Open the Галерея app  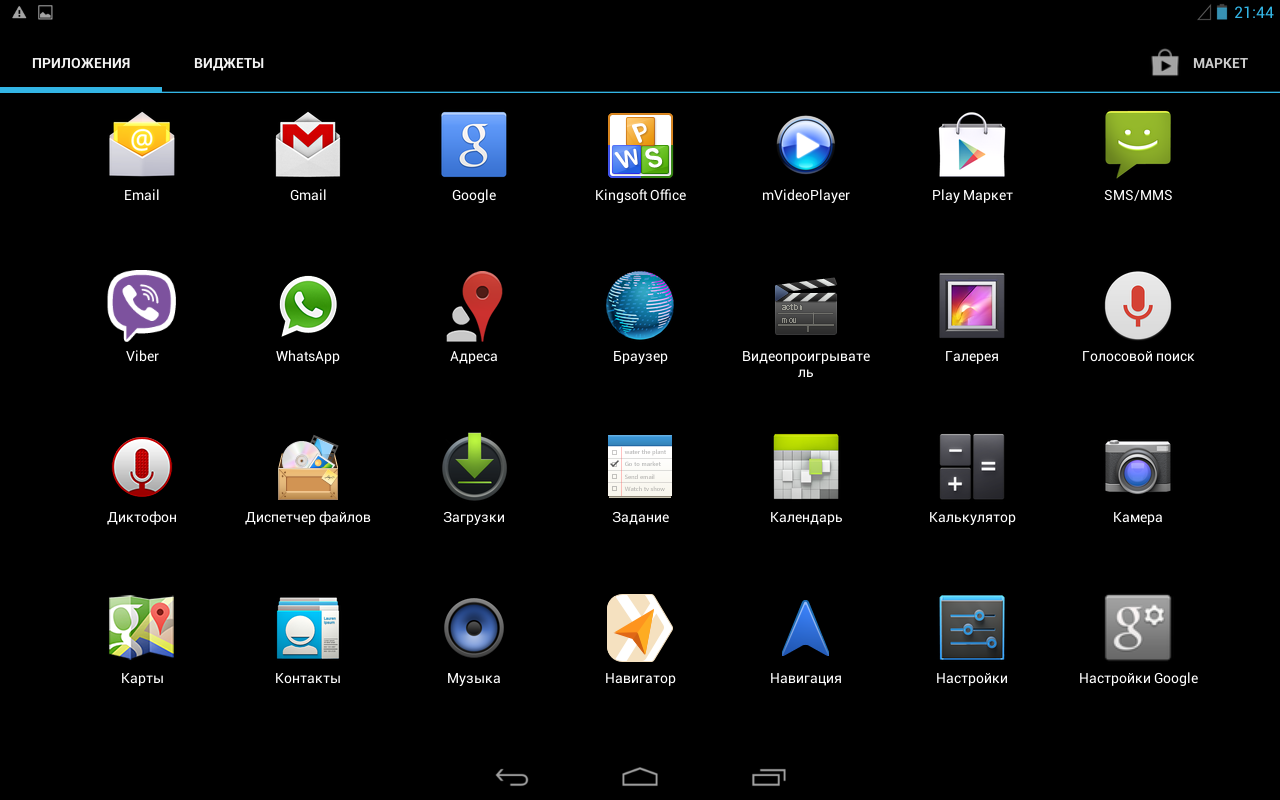(972, 306)
